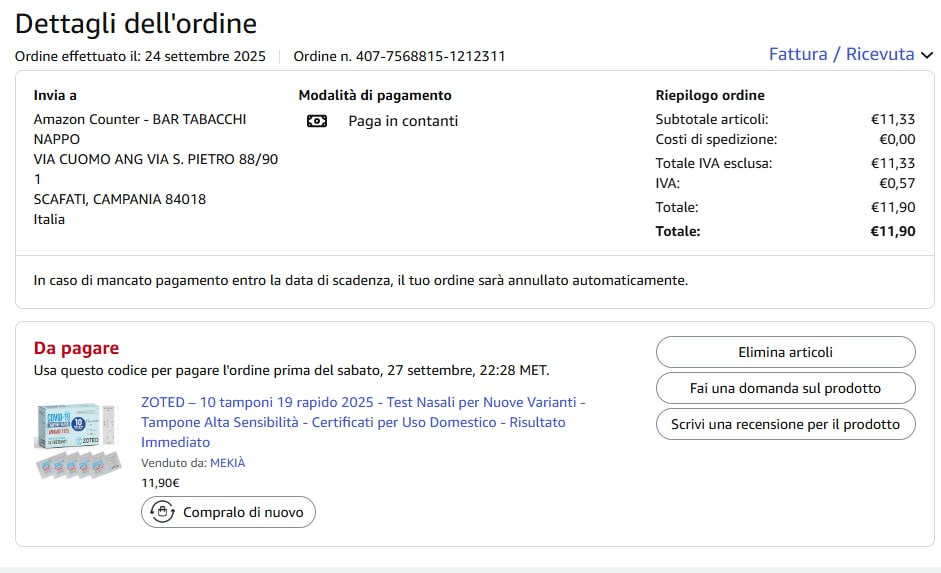The image size is (941, 573).
Task: Click the red Da pagare heading
Action: click(76, 348)
